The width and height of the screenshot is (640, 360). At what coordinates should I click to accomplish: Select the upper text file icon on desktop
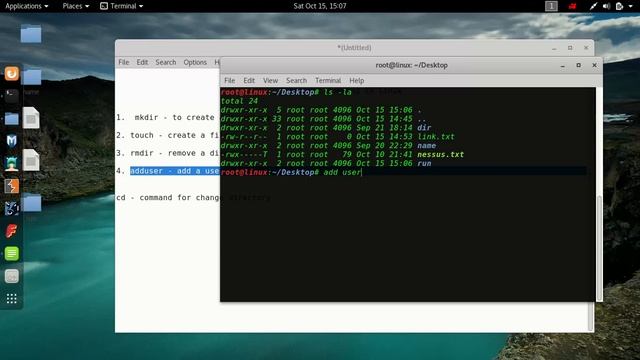pos(31,118)
